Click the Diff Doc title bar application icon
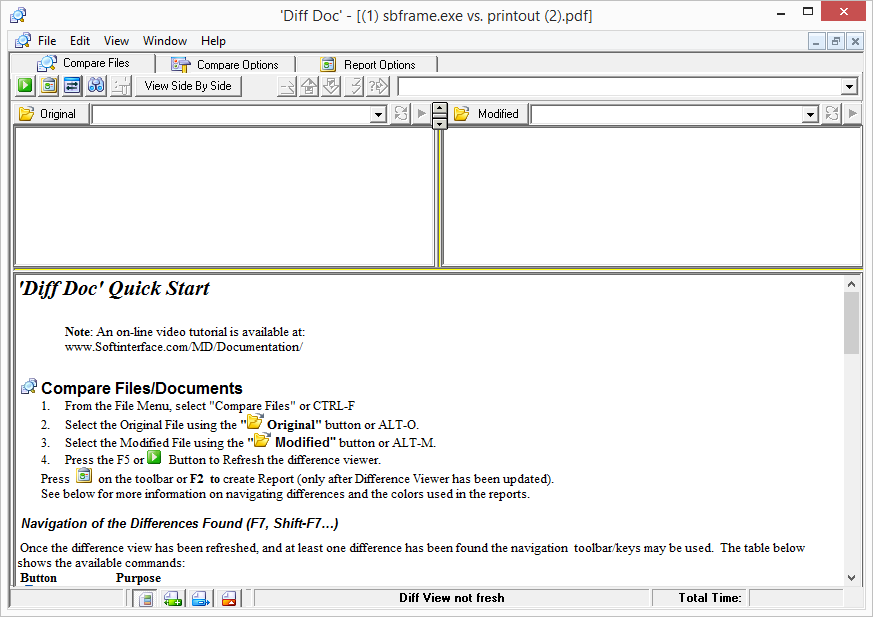Screen dimensions: 873x617 [18, 15]
